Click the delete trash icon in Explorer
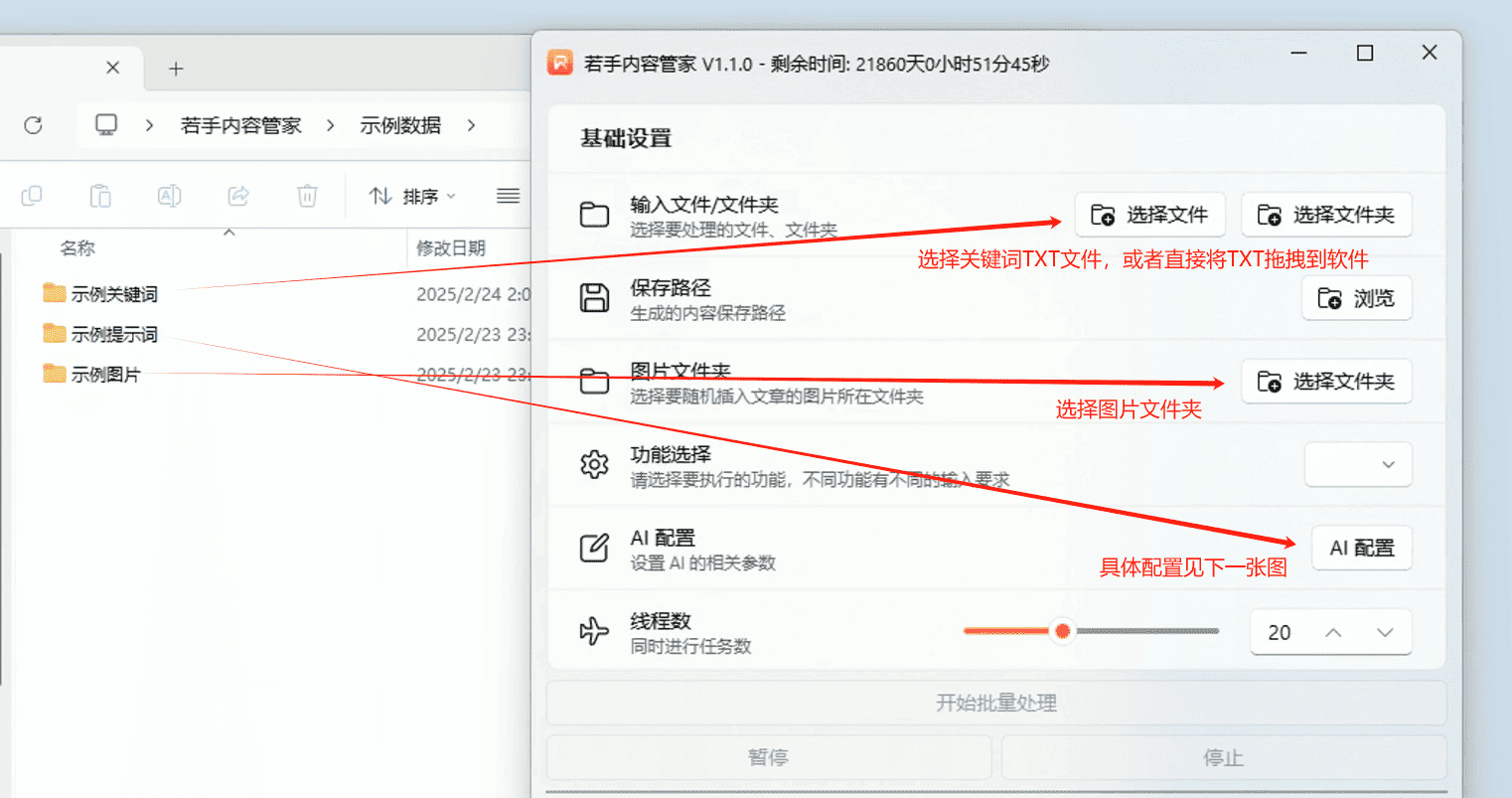Viewport: 1512px width, 798px height. 307,196
